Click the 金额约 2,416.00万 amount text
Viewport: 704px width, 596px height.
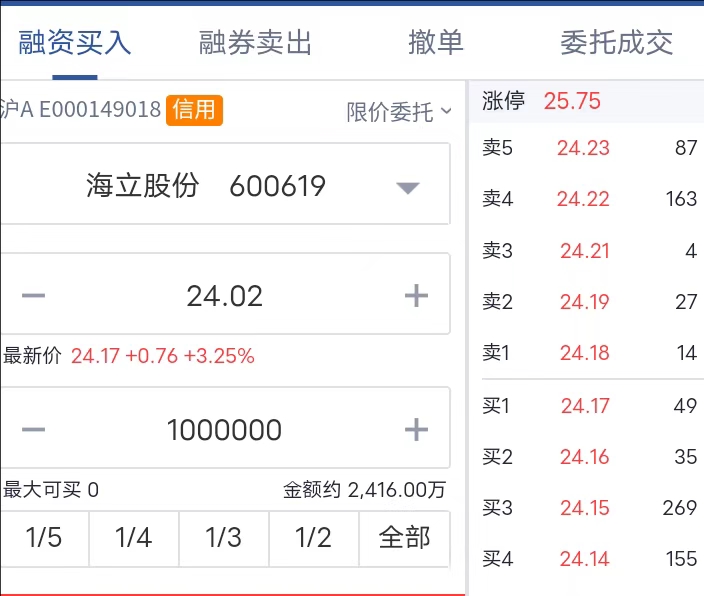[x=365, y=490]
